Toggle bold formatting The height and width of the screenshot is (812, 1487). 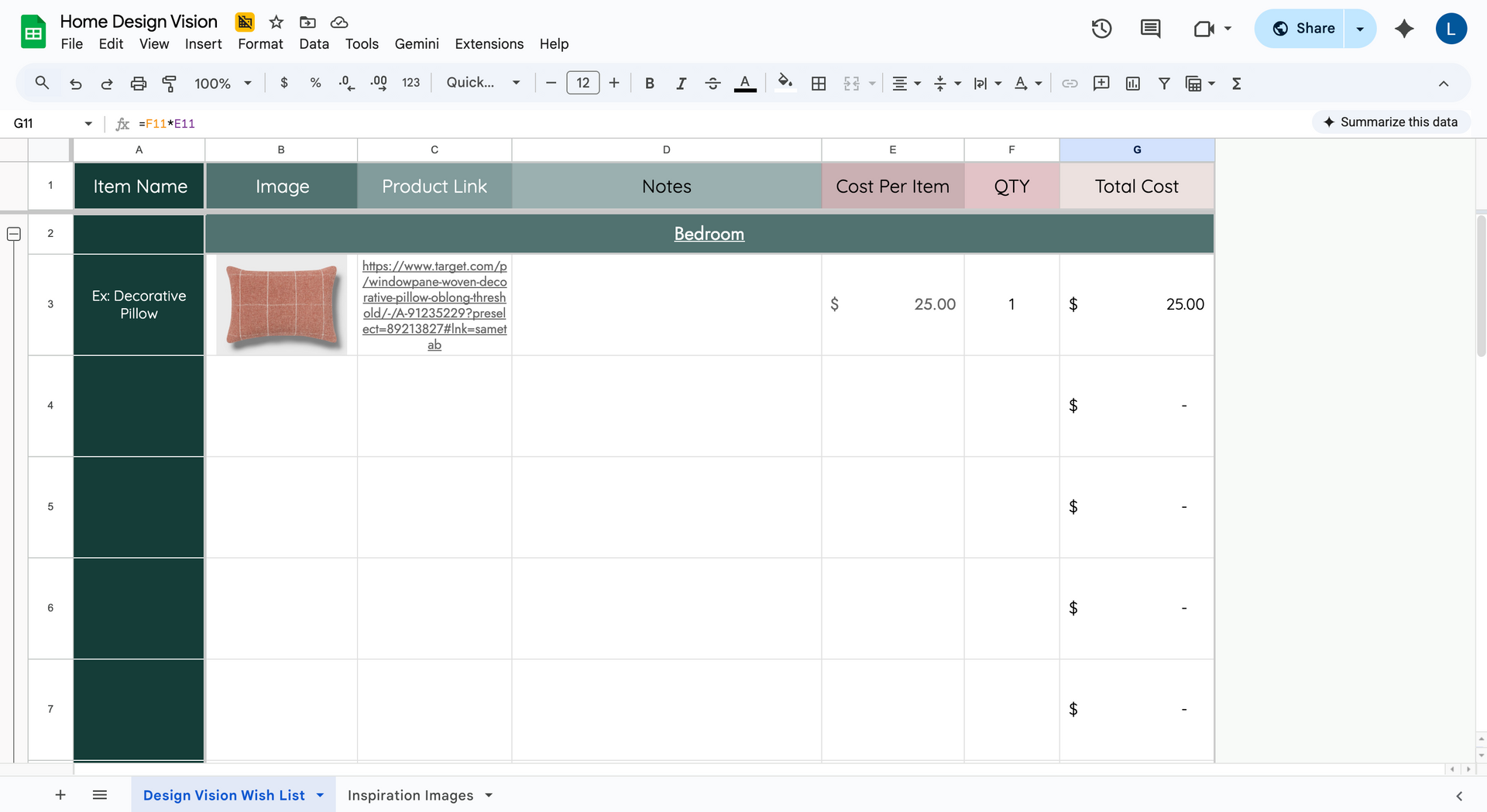point(650,83)
